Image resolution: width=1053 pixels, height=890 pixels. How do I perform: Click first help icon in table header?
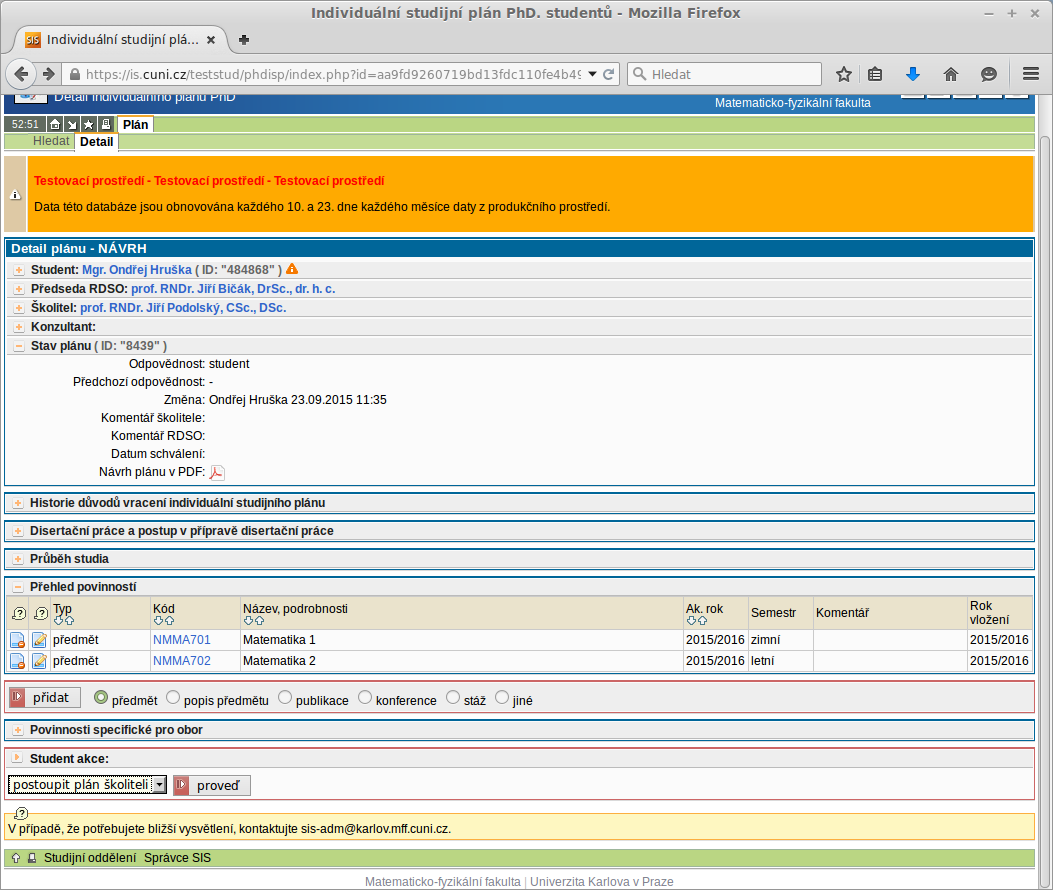[x=19, y=613]
